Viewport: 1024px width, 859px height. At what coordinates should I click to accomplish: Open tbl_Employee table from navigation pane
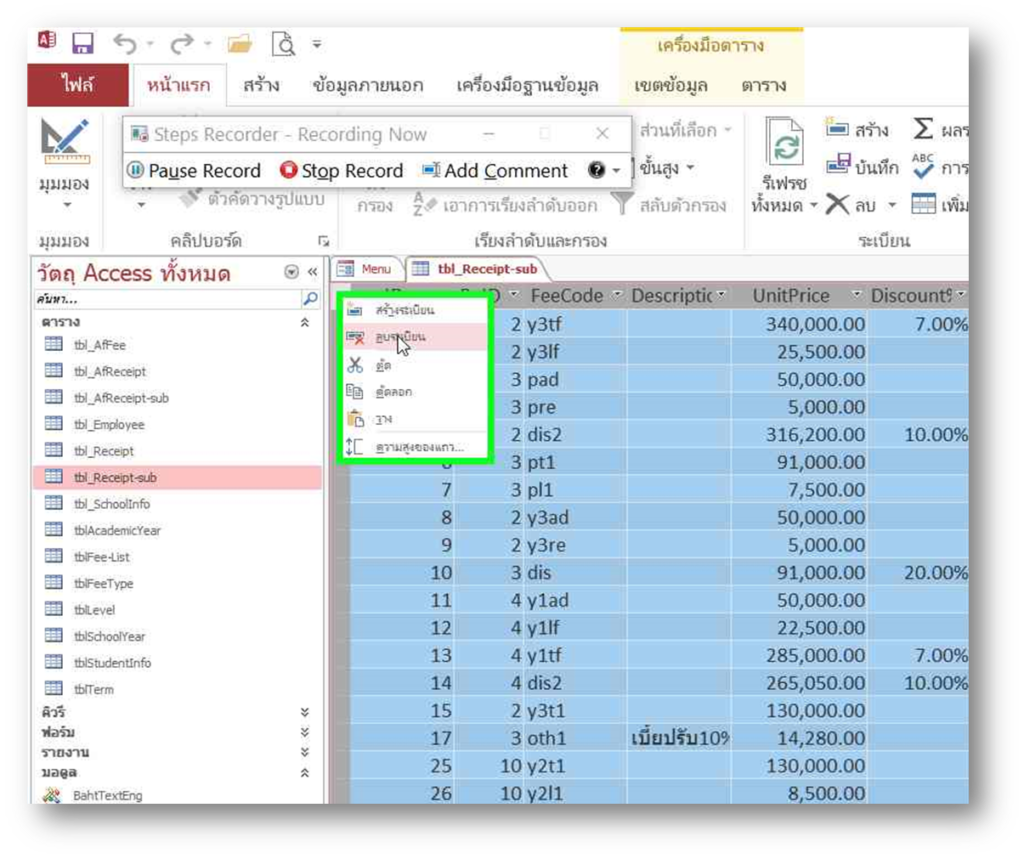pos(109,425)
